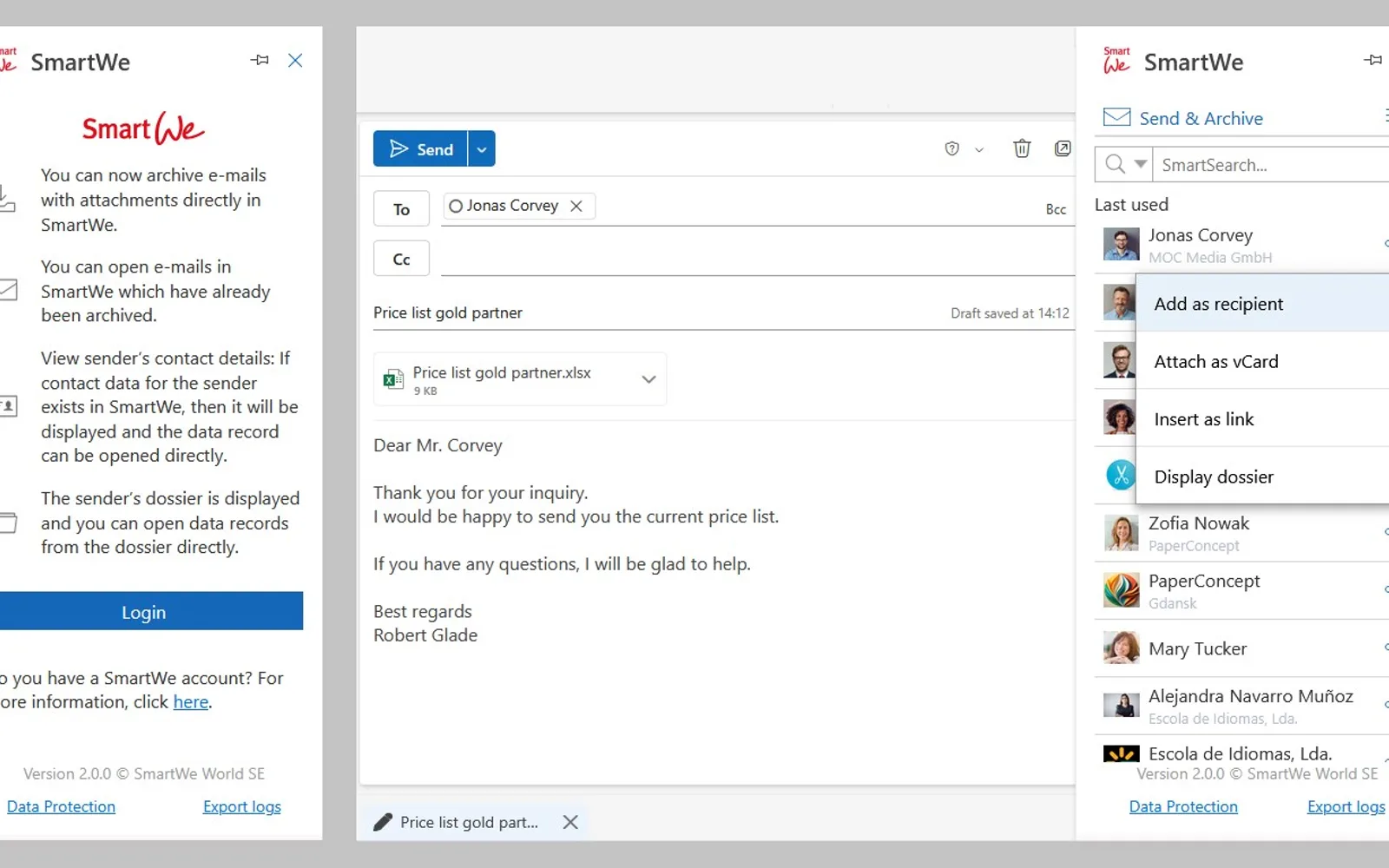Focus the SmartSearch input field
This screenshot has width=1389, height=868.
(1271, 164)
